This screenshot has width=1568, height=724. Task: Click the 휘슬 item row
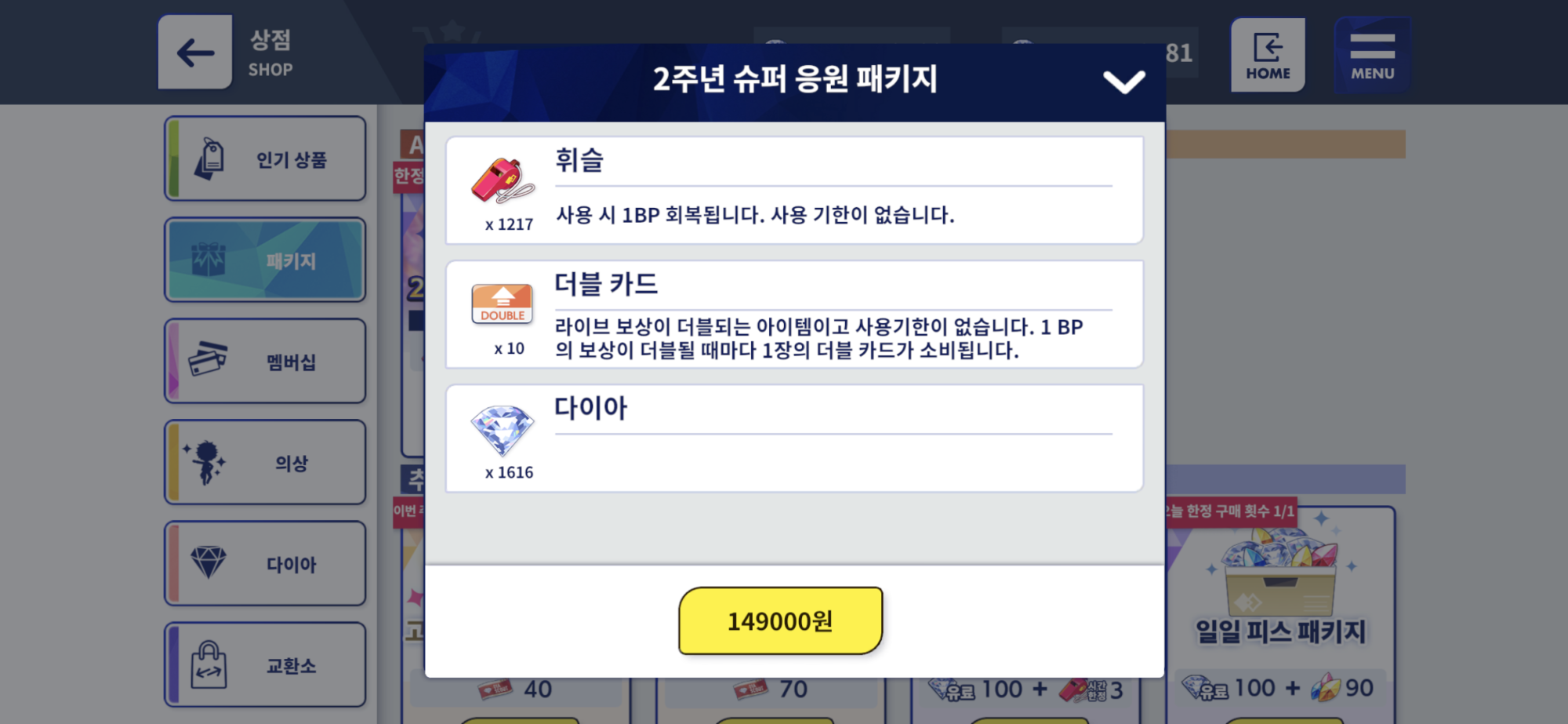click(x=794, y=190)
